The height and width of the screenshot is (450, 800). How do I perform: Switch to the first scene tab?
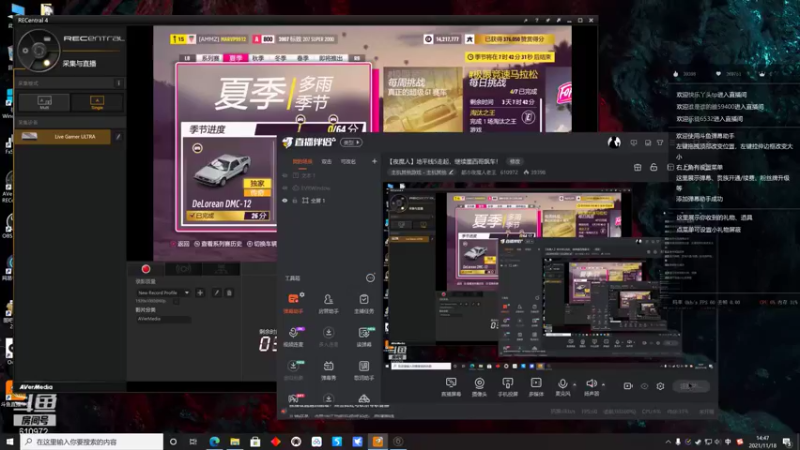pos(302,161)
